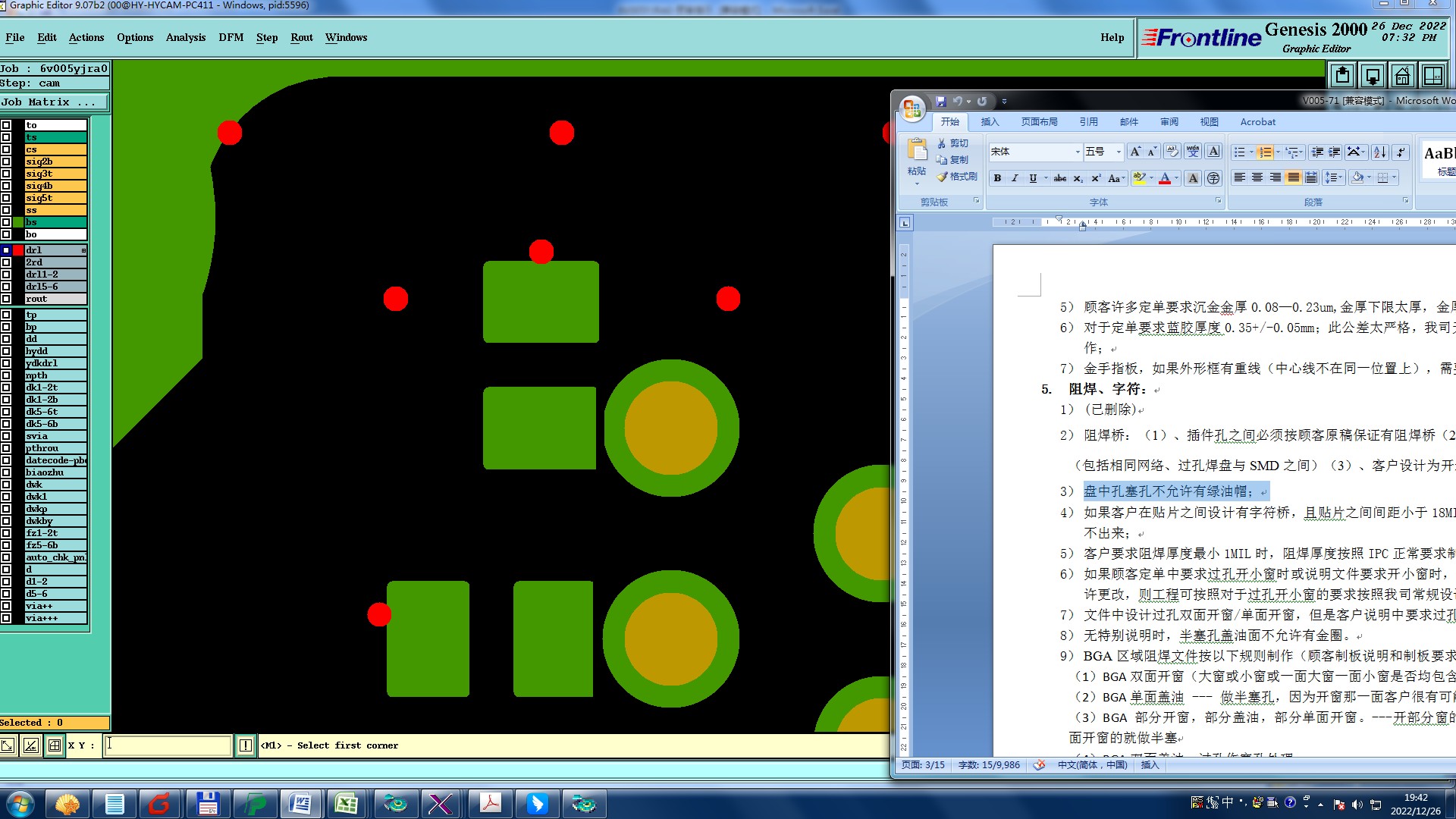Viewport: 1456px width, 819px height.
Task: Click the Save icon in Word quick access
Action: (940, 101)
